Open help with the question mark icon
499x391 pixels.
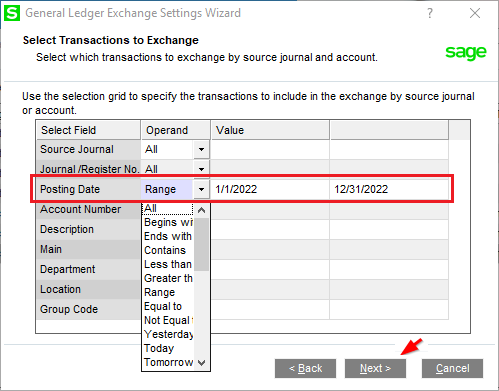pyautogui.click(x=430, y=13)
